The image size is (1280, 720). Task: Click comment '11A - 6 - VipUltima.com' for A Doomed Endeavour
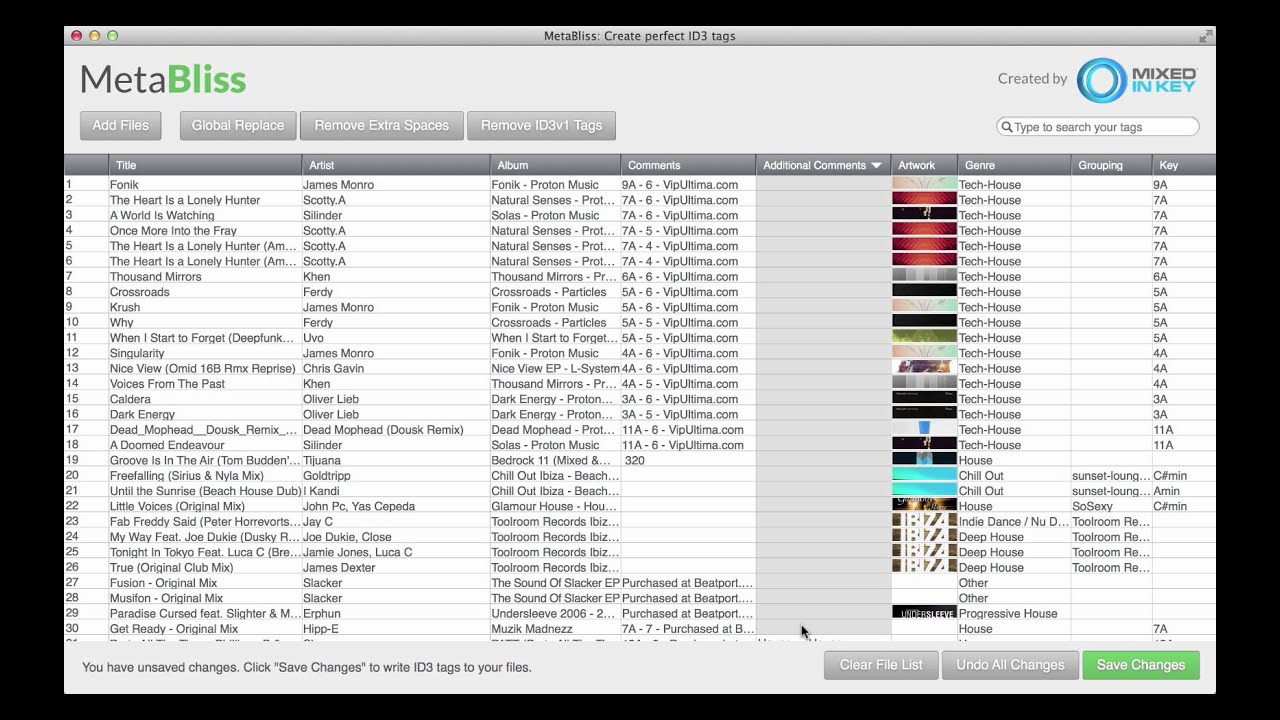click(683, 445)
